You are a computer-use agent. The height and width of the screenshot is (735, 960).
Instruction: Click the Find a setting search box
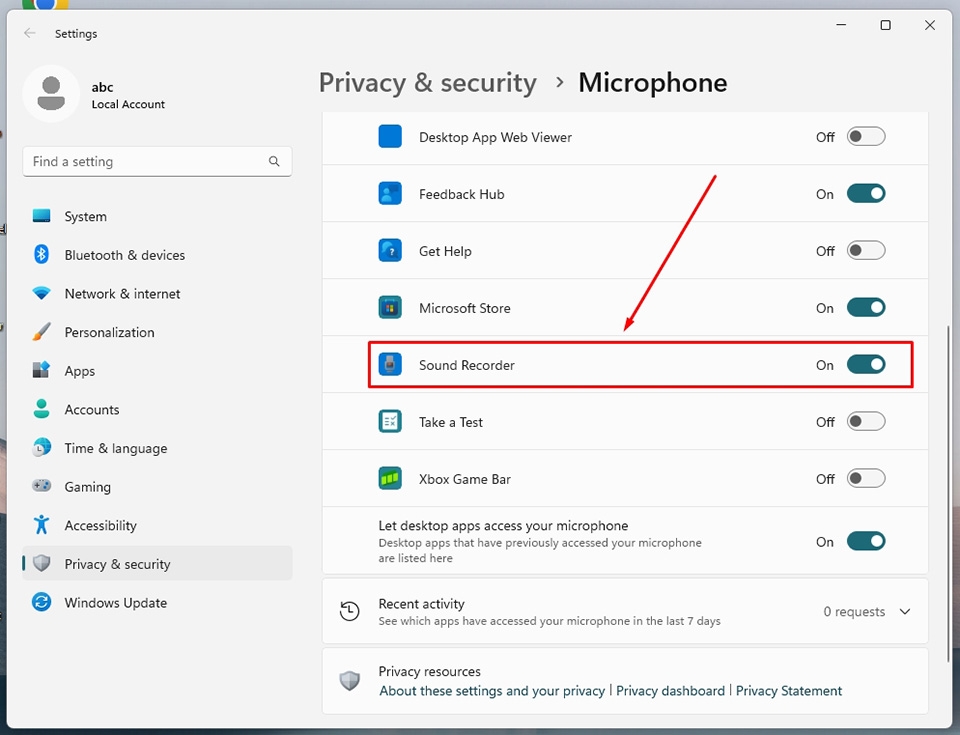[x=157, y=161]
